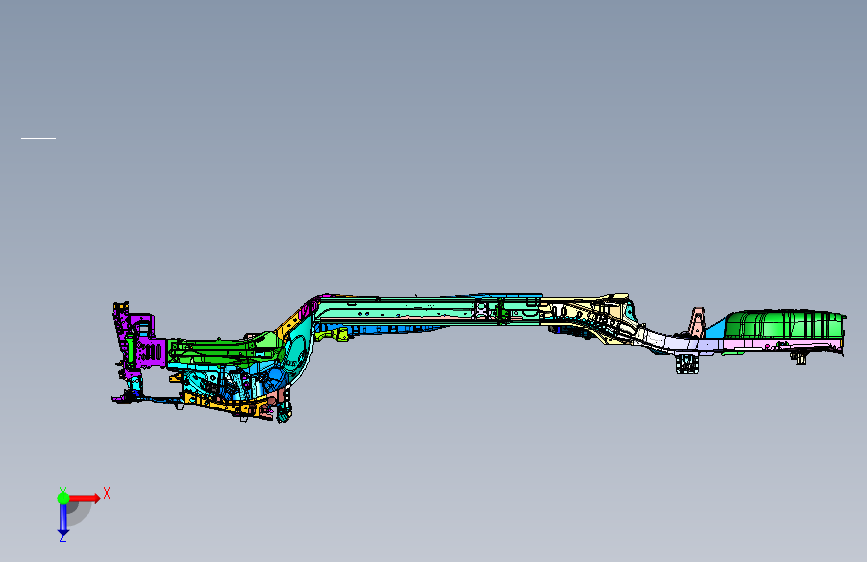Image resolution: width=867 pixels, height=562 pixels.
Task: Select the green rear panel of the model
Action: click(x=782, y=324)
